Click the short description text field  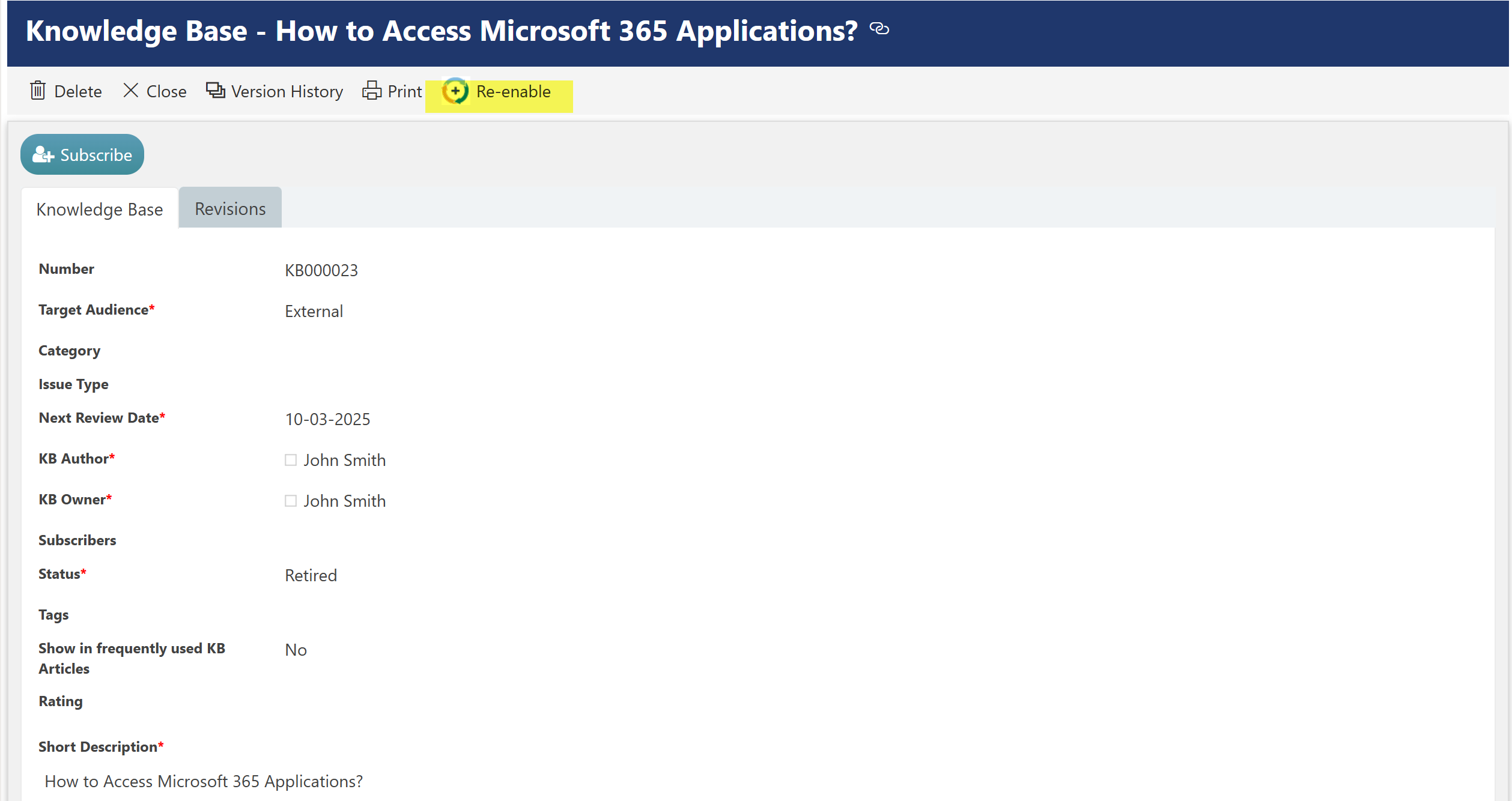(x=204, y=781)
